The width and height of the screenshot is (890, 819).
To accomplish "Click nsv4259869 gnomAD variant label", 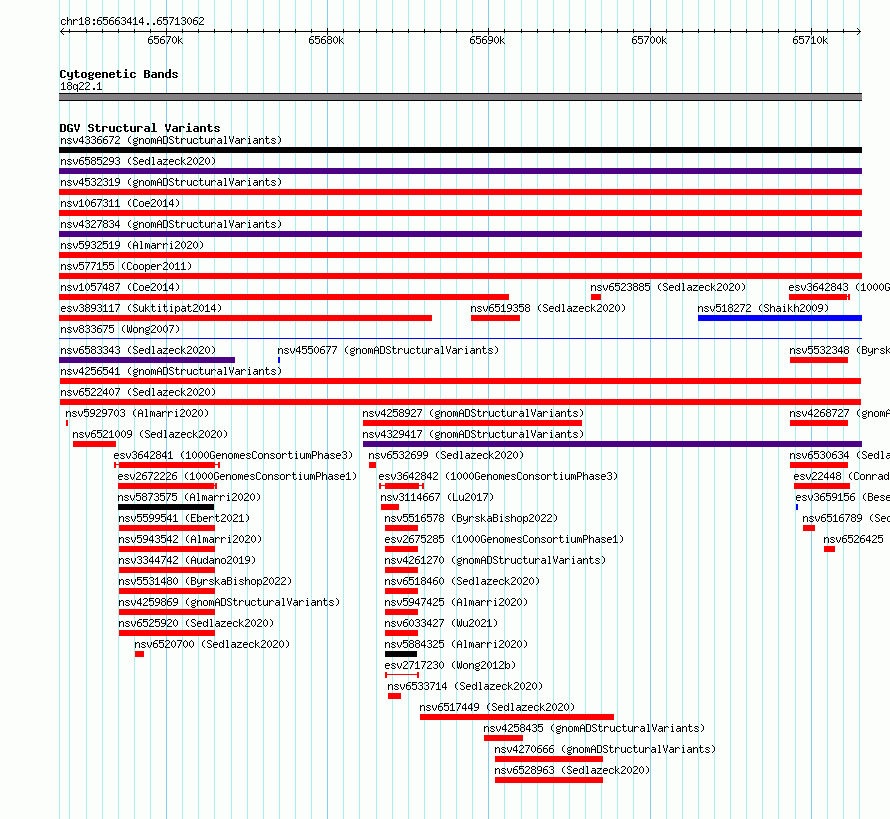I will point(229,602).
